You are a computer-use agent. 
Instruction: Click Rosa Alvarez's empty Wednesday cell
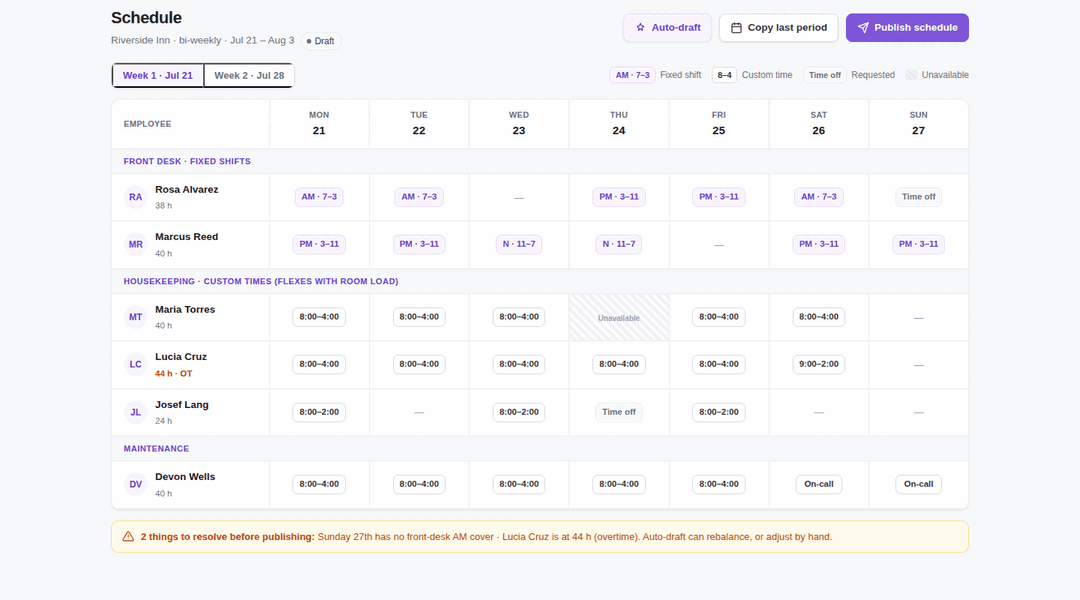[x=519, y=198]
